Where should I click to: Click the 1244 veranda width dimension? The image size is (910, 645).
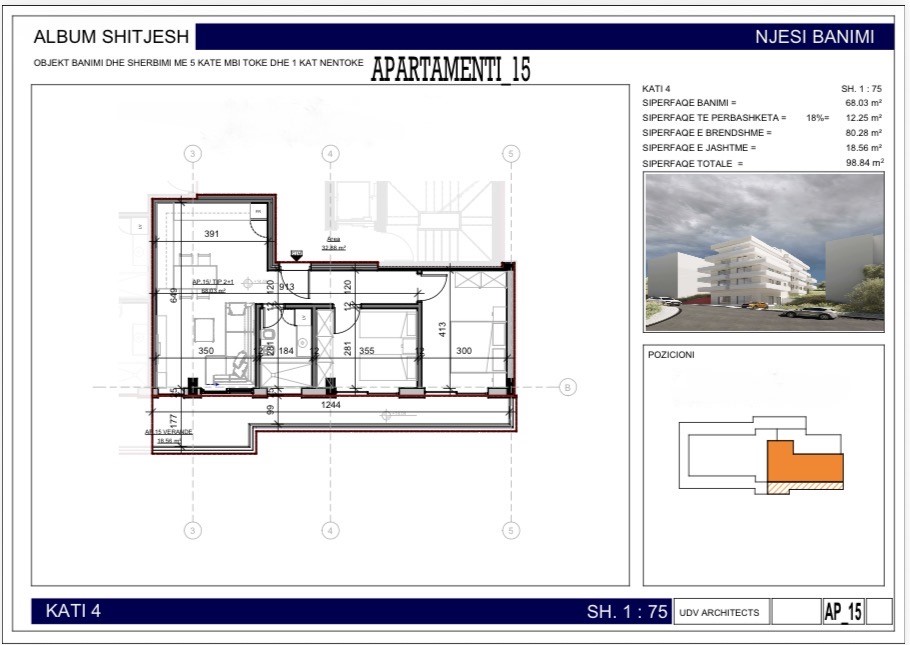(x=333, y=404)
